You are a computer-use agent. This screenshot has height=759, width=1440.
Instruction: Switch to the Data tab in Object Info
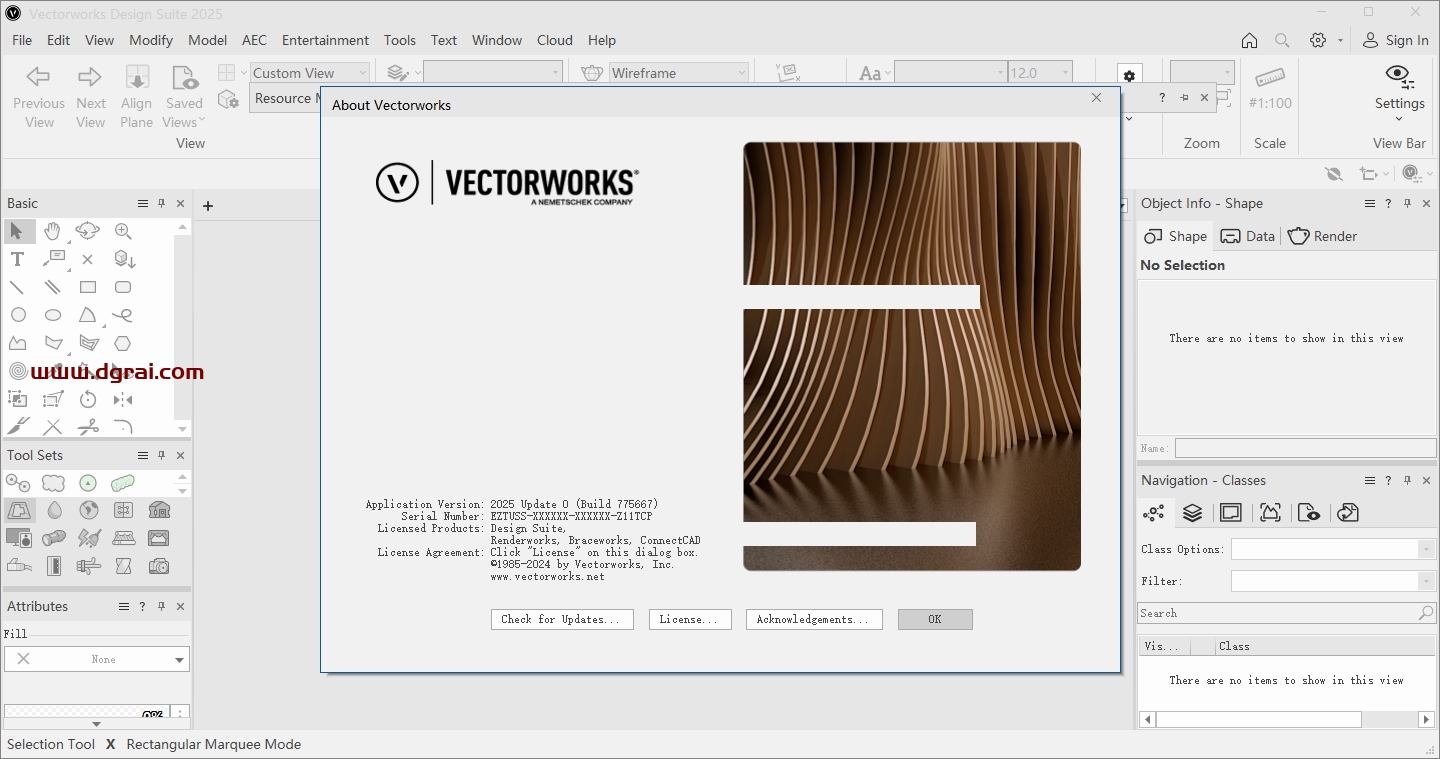pyautogui.click(x=1247, y=236)
